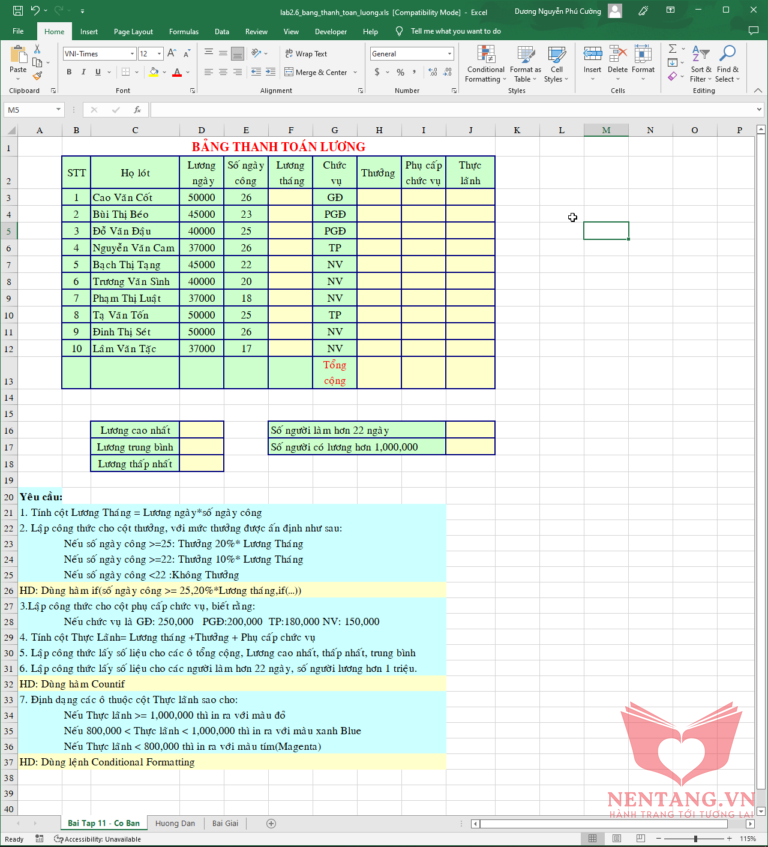Viewport: 768px width, 847px height.
Task: Click the Find & Select magnifier icon
Action: coord(727,58)
